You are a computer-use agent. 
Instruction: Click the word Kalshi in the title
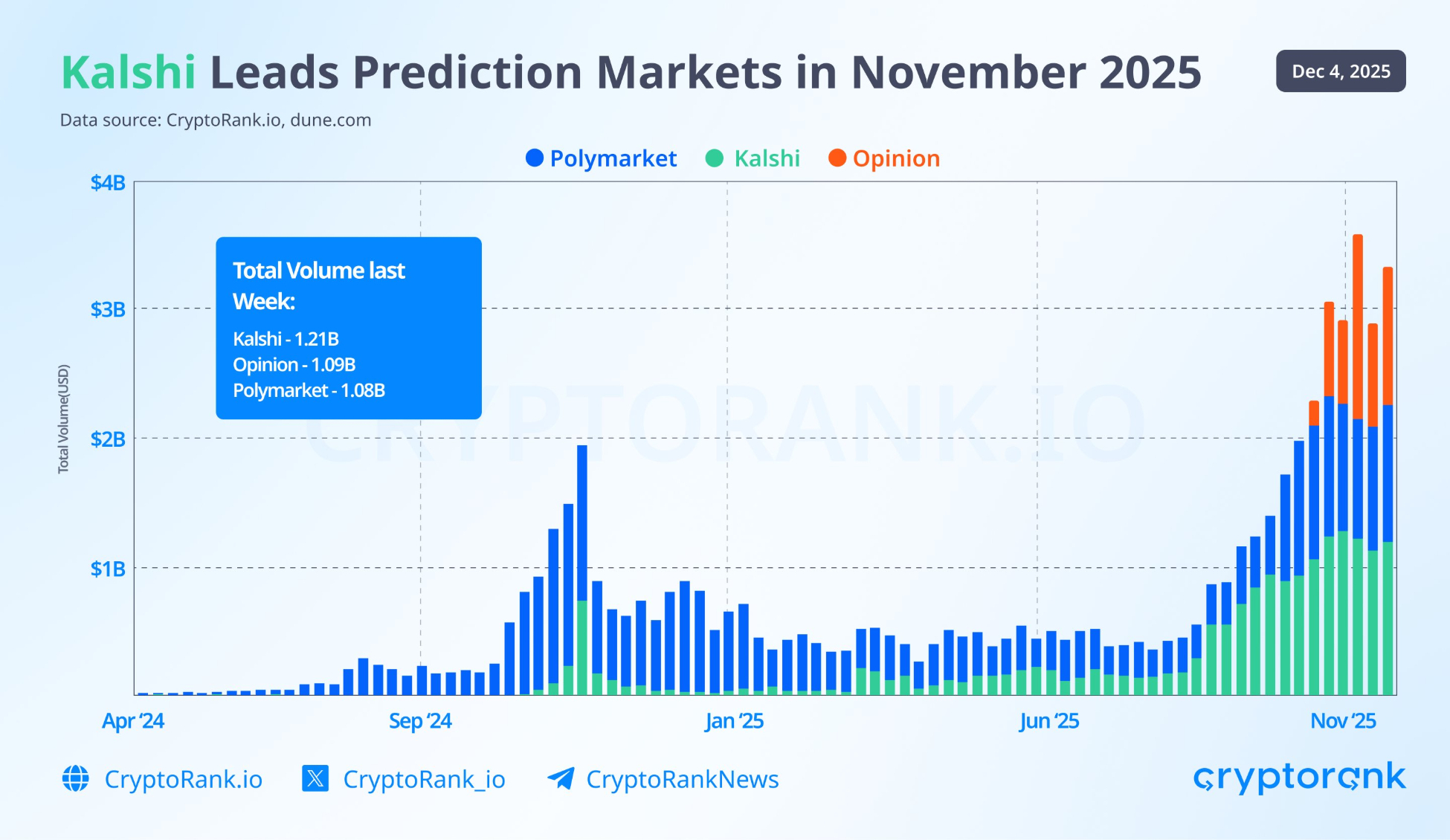128,73
